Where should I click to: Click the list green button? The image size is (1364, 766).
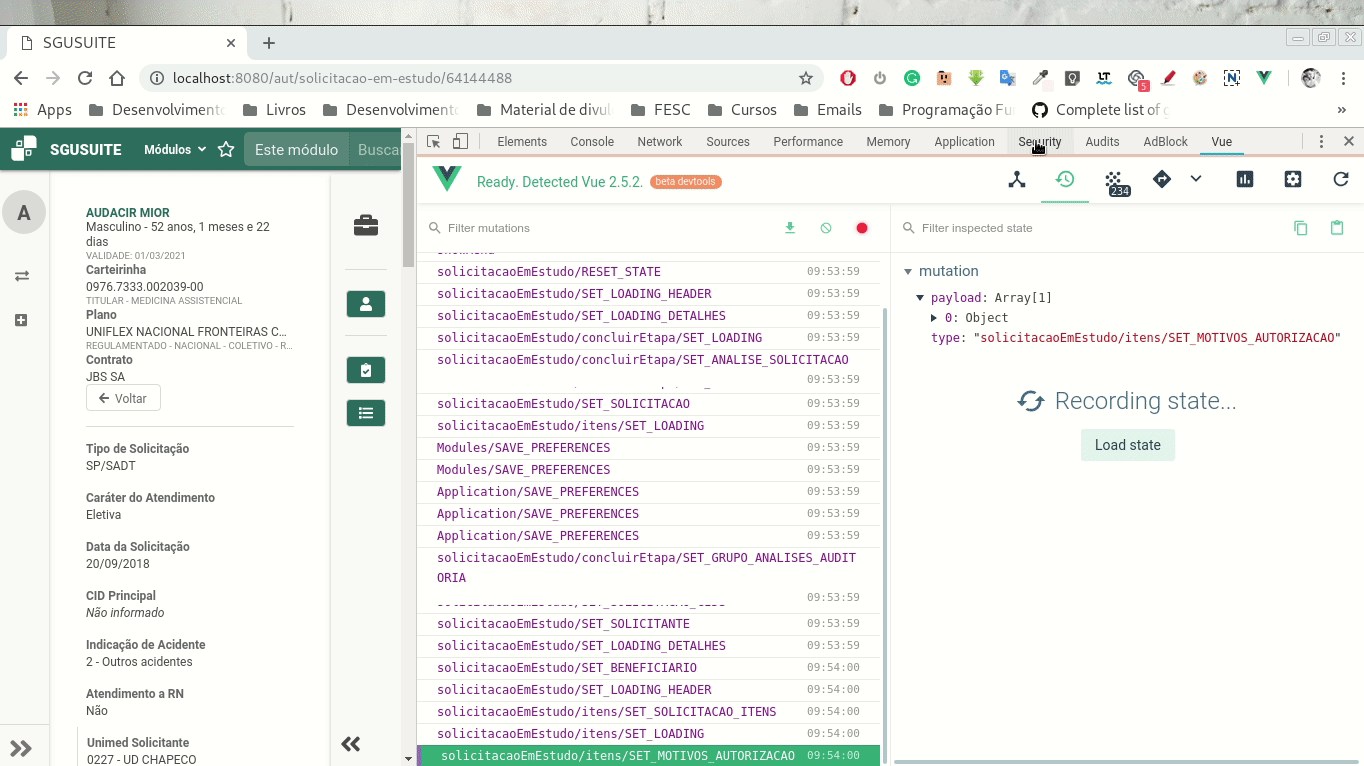click(366, 412)
